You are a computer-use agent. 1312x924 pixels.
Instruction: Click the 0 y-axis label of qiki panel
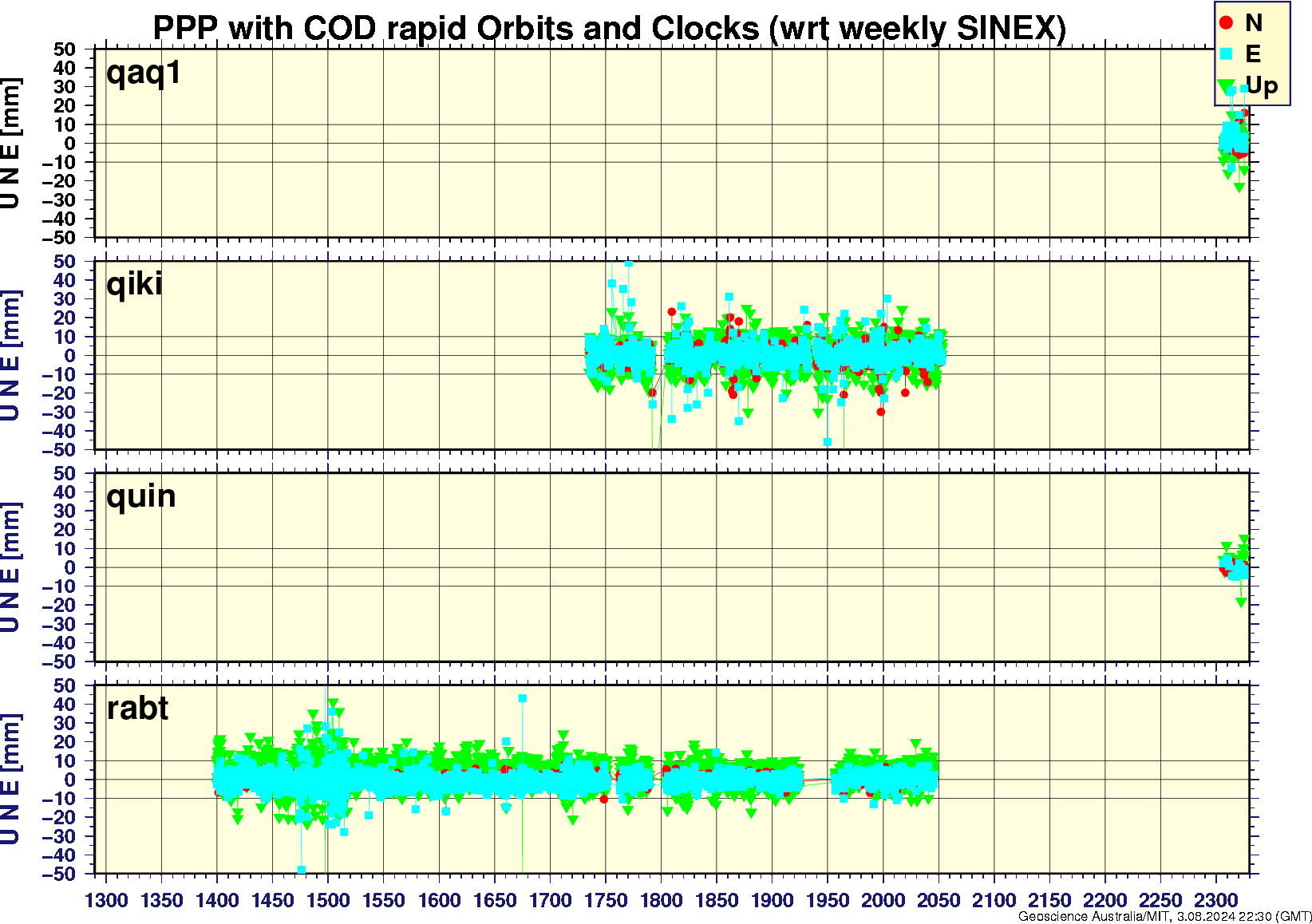pos(71,356)
